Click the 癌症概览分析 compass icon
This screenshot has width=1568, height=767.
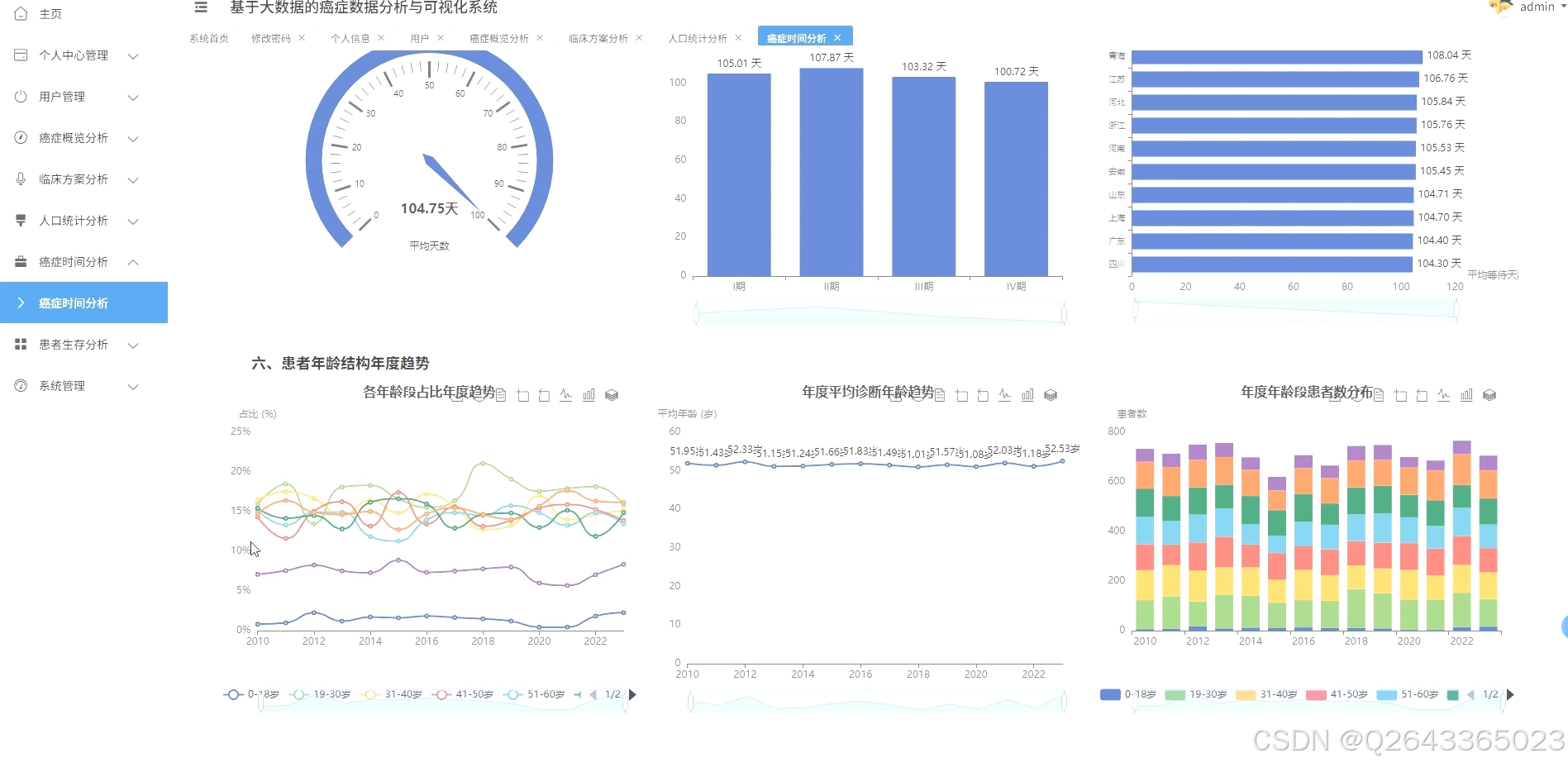pos(21,138)
